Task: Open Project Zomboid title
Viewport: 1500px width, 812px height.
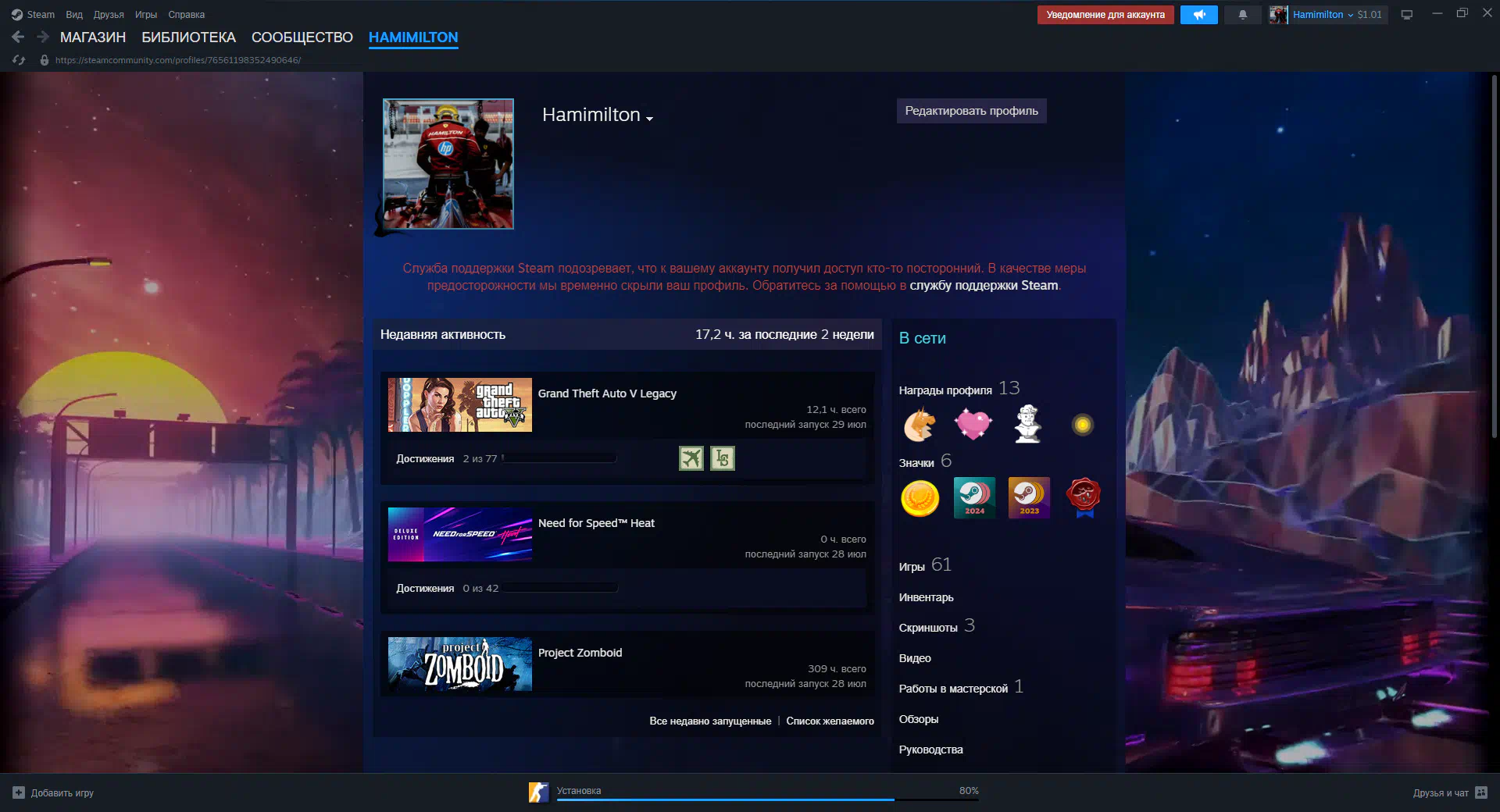Action: point(580,653)
